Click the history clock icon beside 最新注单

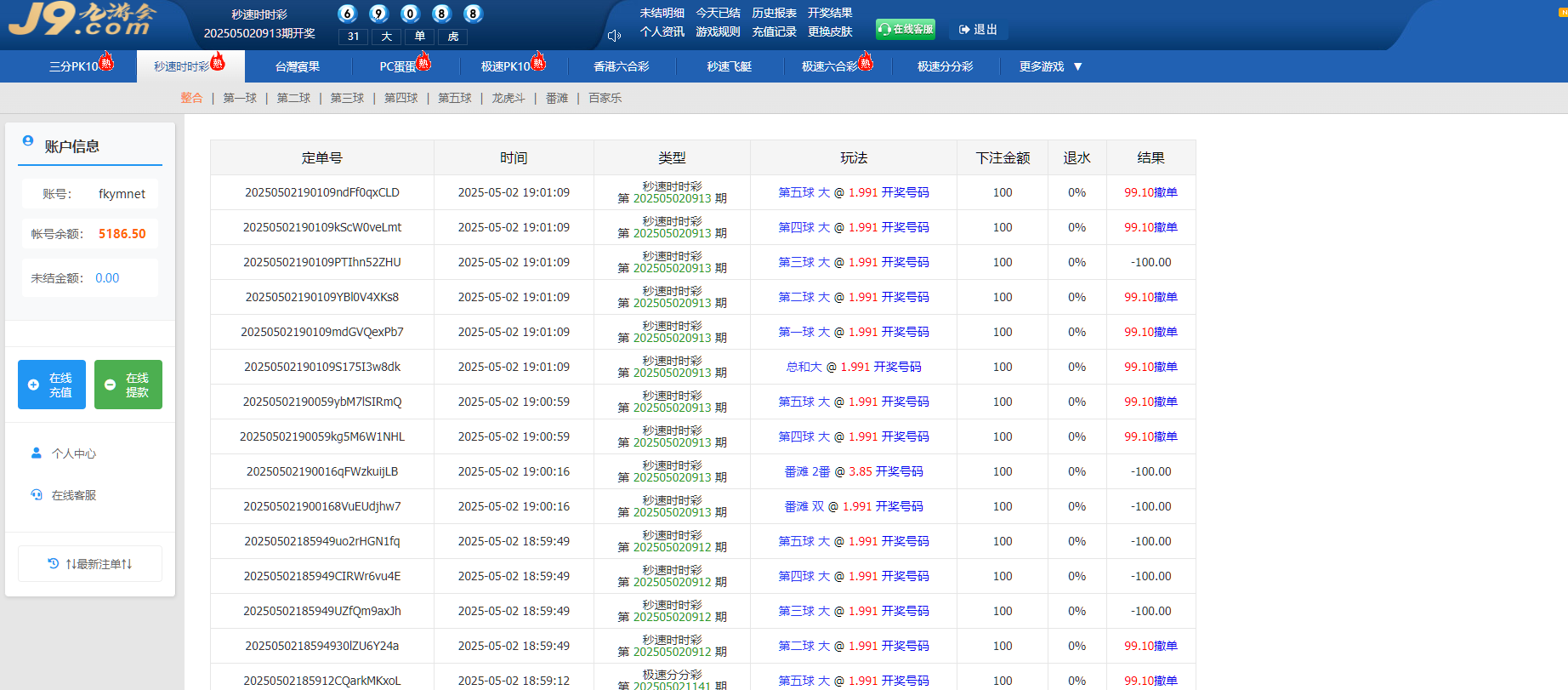point(53,563)
